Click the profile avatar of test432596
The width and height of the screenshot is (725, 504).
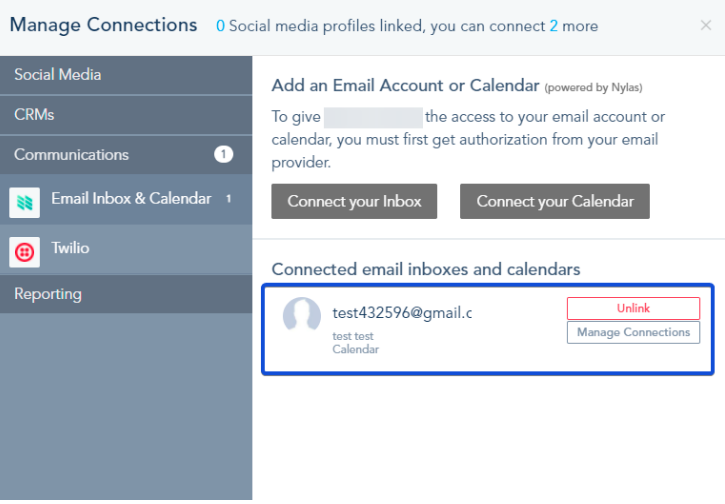click(x=302, y=317)
